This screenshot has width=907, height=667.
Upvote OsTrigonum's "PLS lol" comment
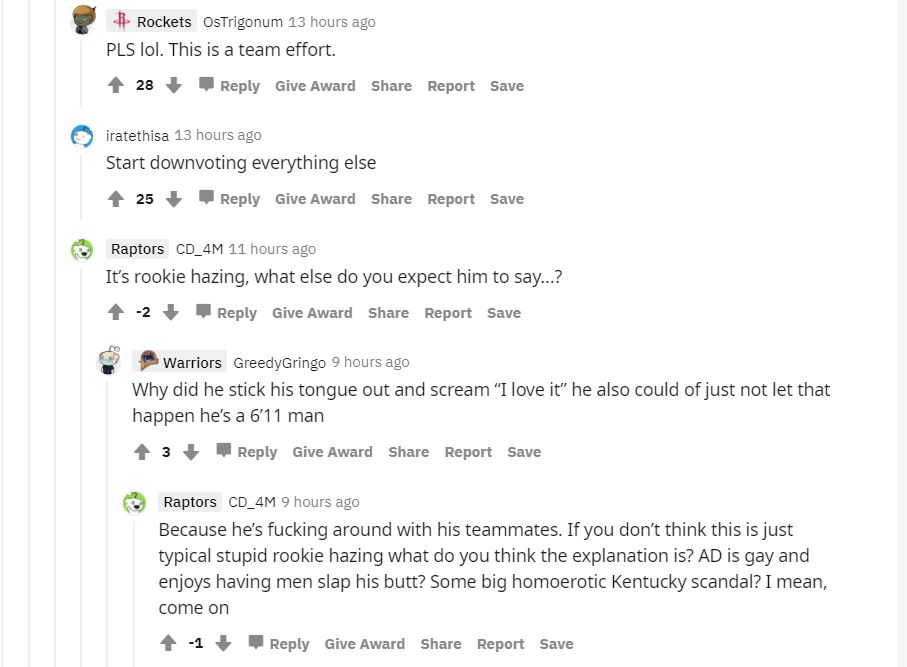pos(116,86)
